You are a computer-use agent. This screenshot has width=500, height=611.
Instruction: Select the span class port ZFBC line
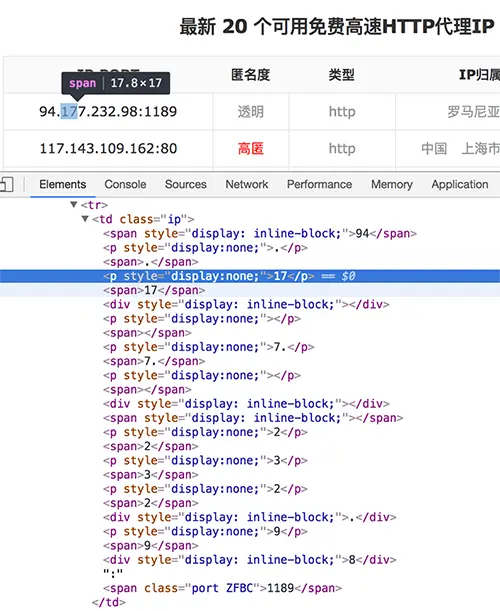coord(222,588)
